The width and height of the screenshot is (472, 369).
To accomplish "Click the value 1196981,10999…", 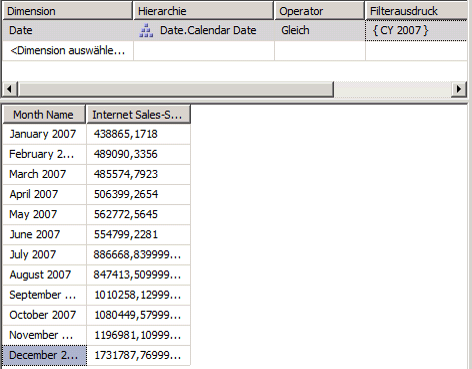I will pyautogui.click(x=138, y=335).
